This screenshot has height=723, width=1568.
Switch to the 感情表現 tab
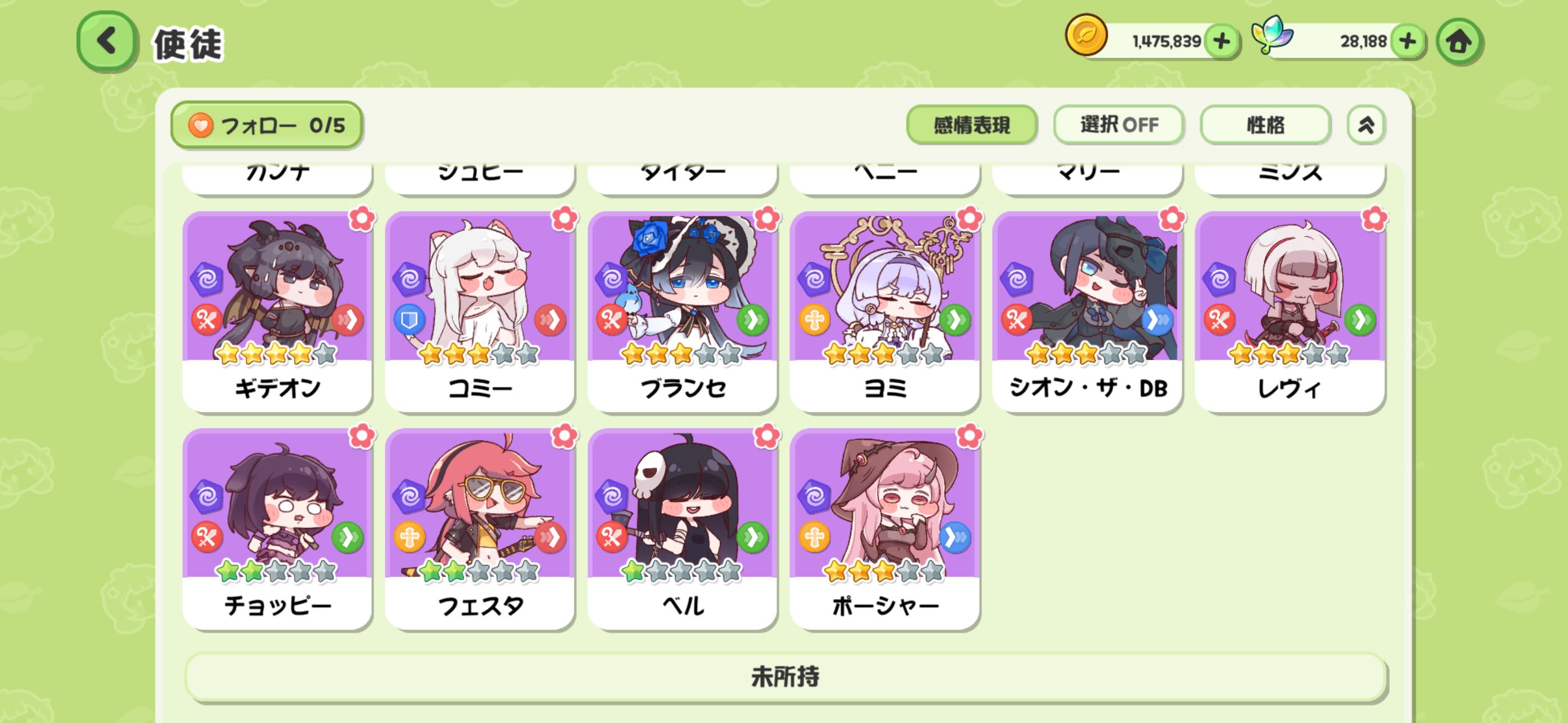click(x=971, y=125)
